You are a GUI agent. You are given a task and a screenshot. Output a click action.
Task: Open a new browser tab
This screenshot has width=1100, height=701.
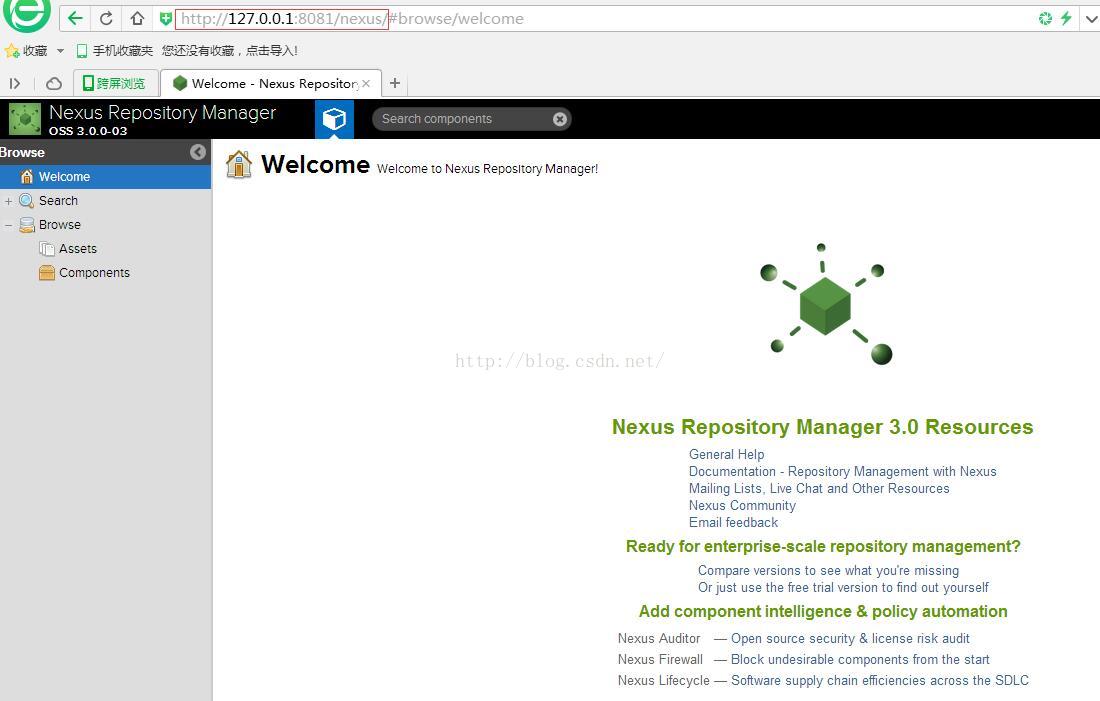[395, 84]
